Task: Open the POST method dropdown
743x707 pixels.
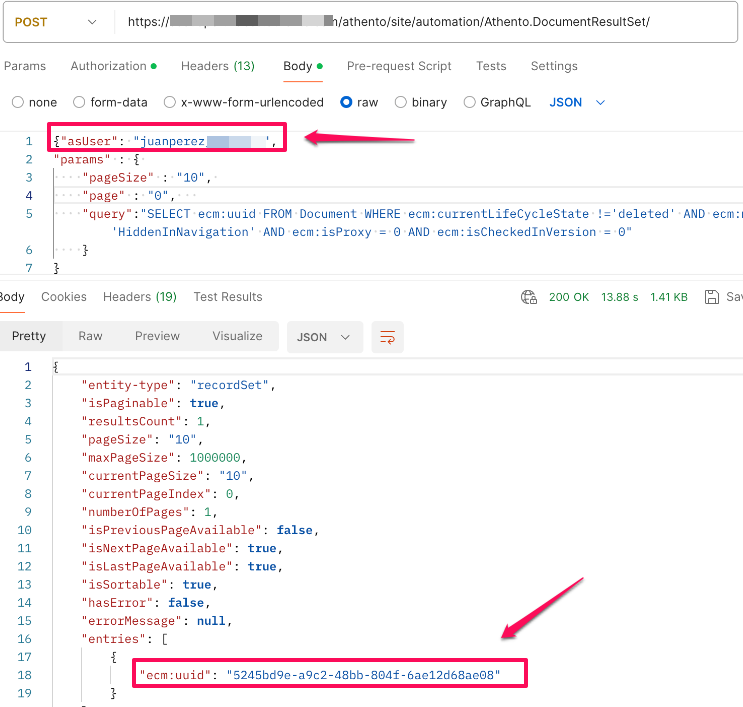Action: [56, 22]
